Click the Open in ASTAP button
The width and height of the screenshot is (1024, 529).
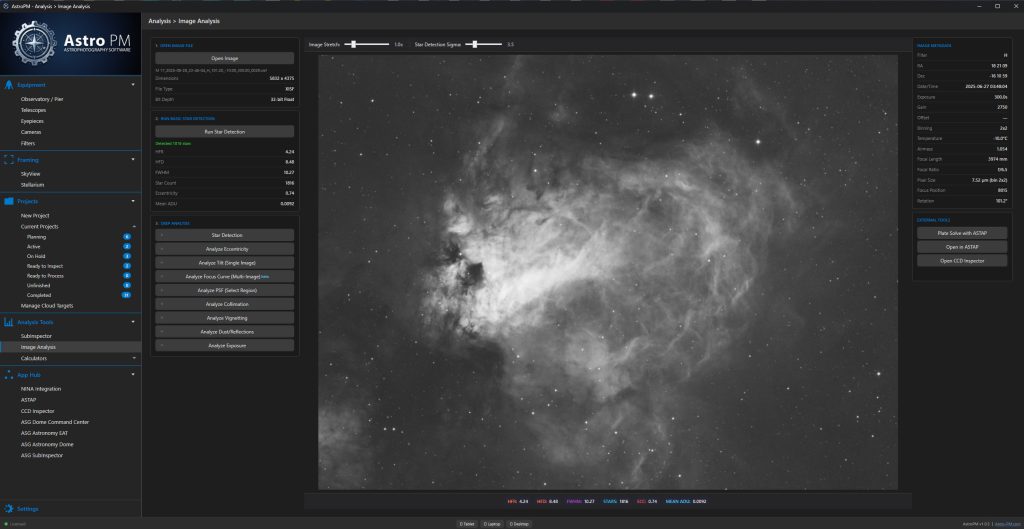click(962, 247)
